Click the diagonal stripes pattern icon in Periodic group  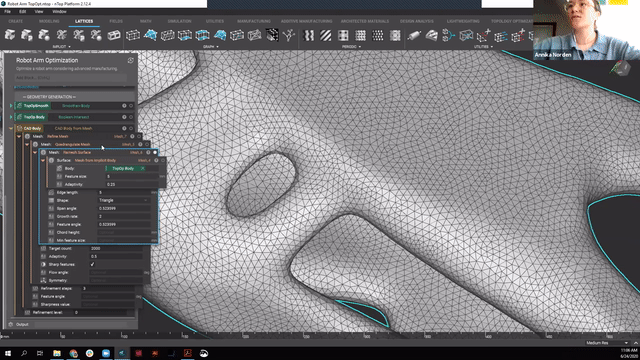pyautogui.click(x=326, y=36)
